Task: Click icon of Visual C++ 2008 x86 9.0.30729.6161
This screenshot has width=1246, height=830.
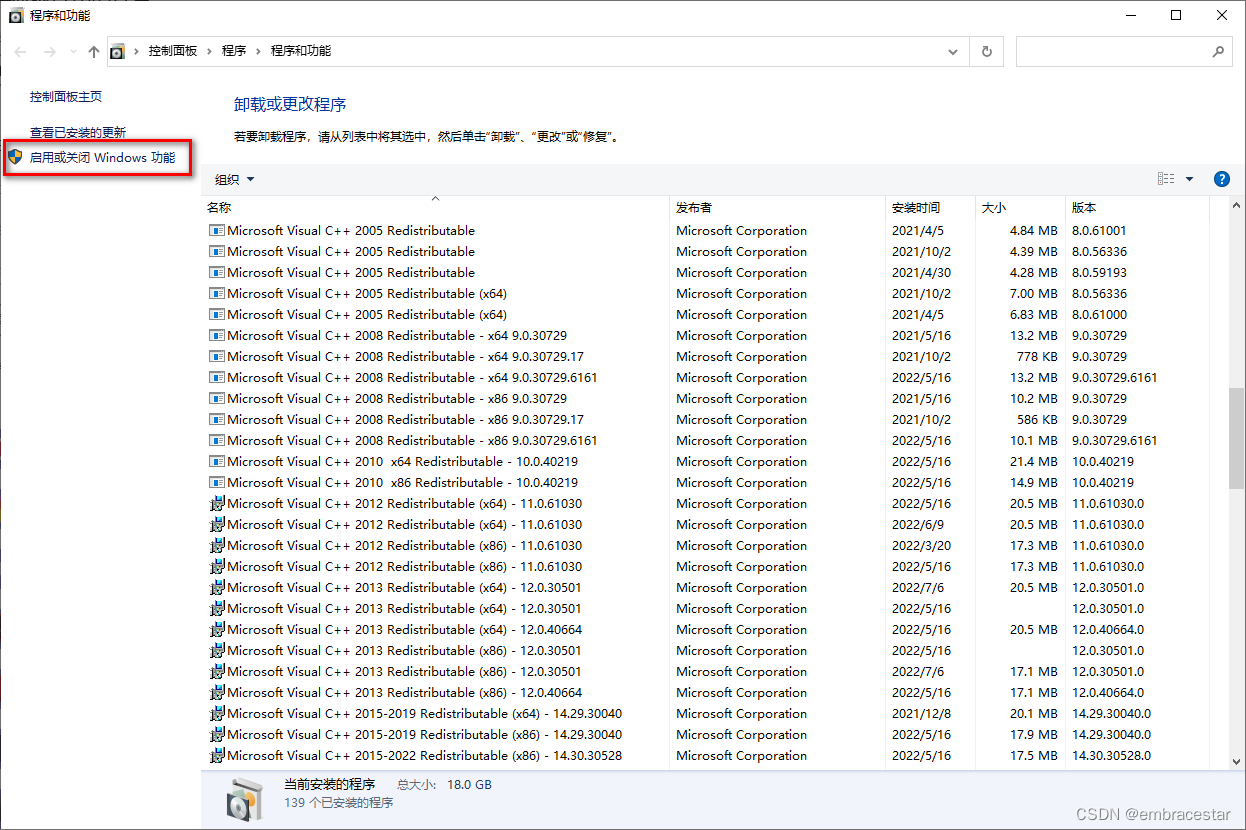Action: point(217,440)
